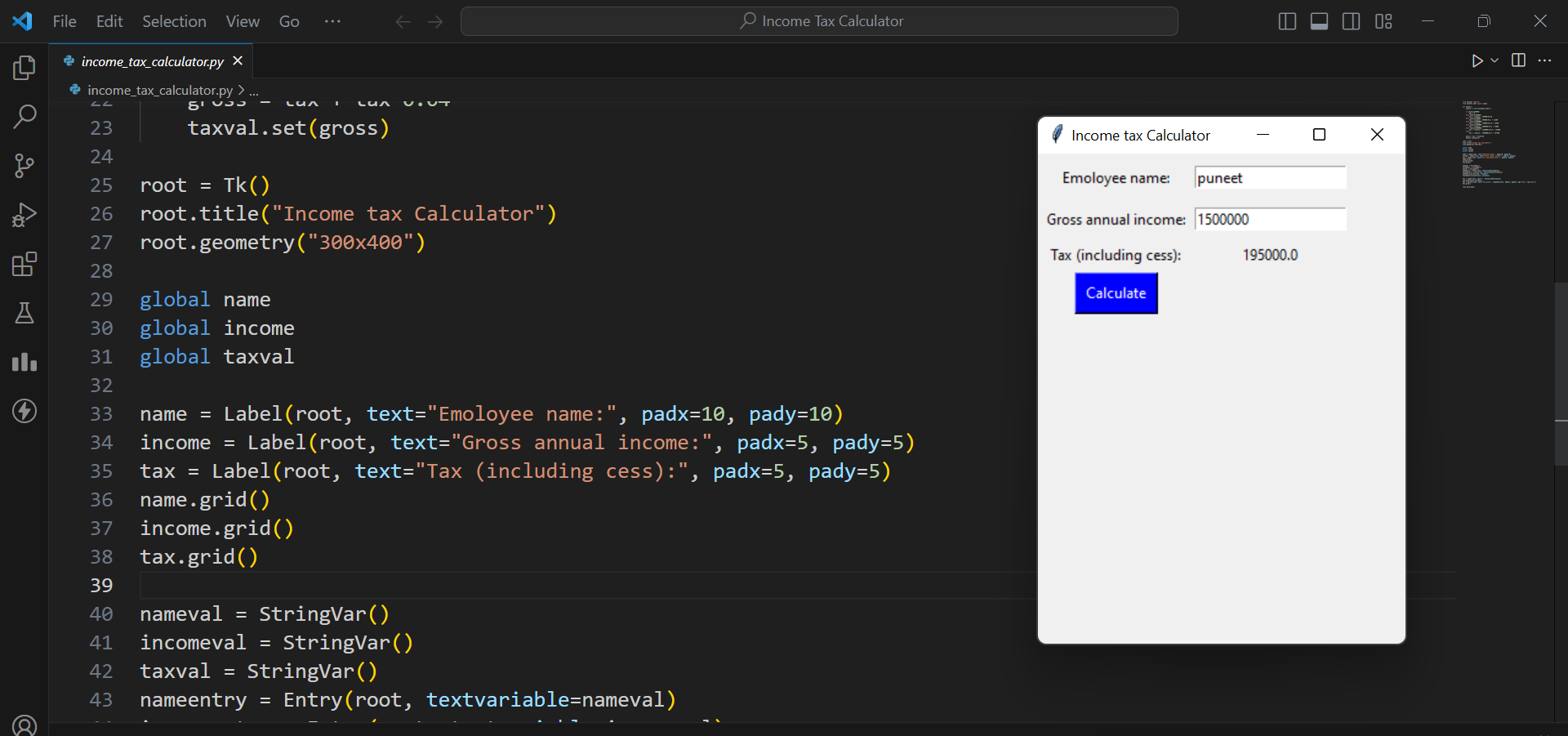
Task: Open editor More Actions ellipsis
Action: 1544,60
